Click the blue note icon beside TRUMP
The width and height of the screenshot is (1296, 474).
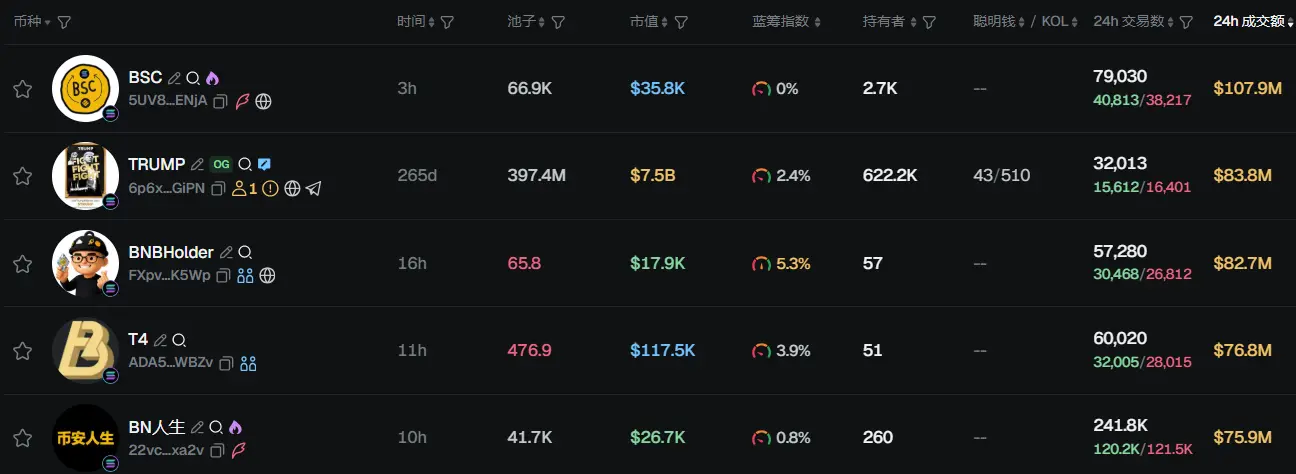tap(264, 164)
